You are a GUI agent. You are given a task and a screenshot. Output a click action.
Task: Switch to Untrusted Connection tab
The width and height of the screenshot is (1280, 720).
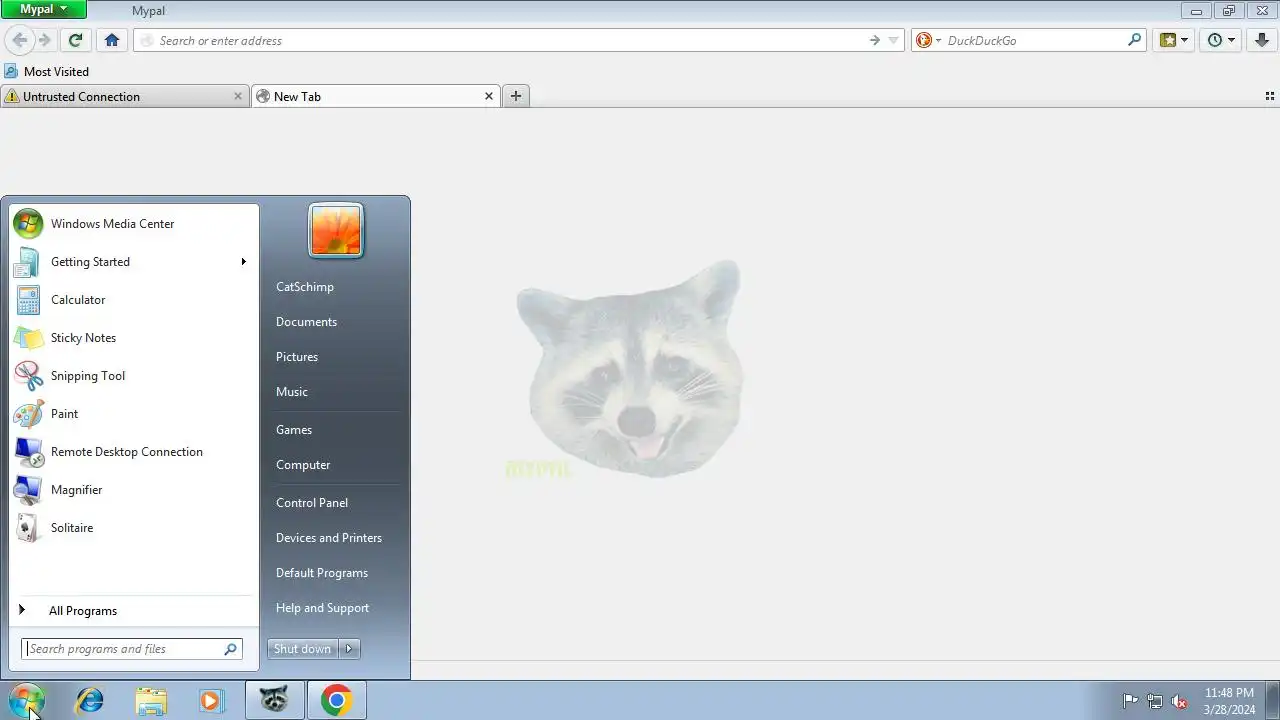click(x=123, y=96)
